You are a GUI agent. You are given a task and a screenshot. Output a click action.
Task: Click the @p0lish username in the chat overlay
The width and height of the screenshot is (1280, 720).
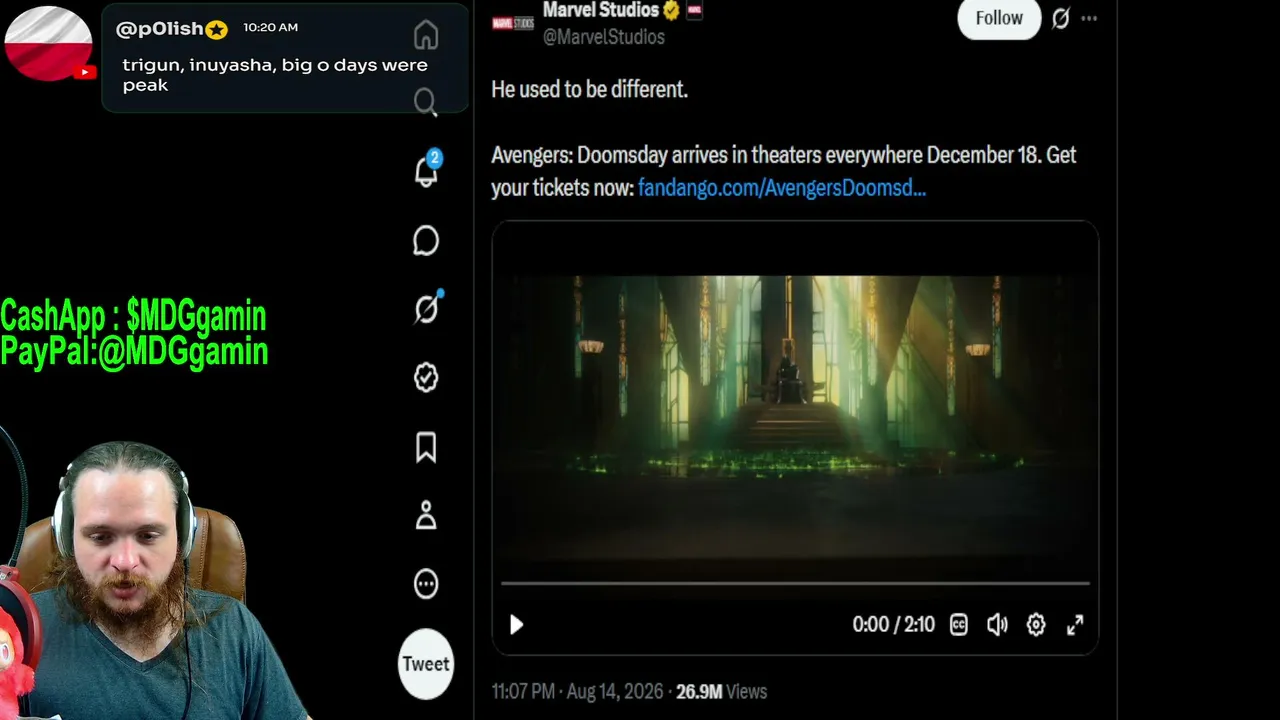(x=160, y=29)
